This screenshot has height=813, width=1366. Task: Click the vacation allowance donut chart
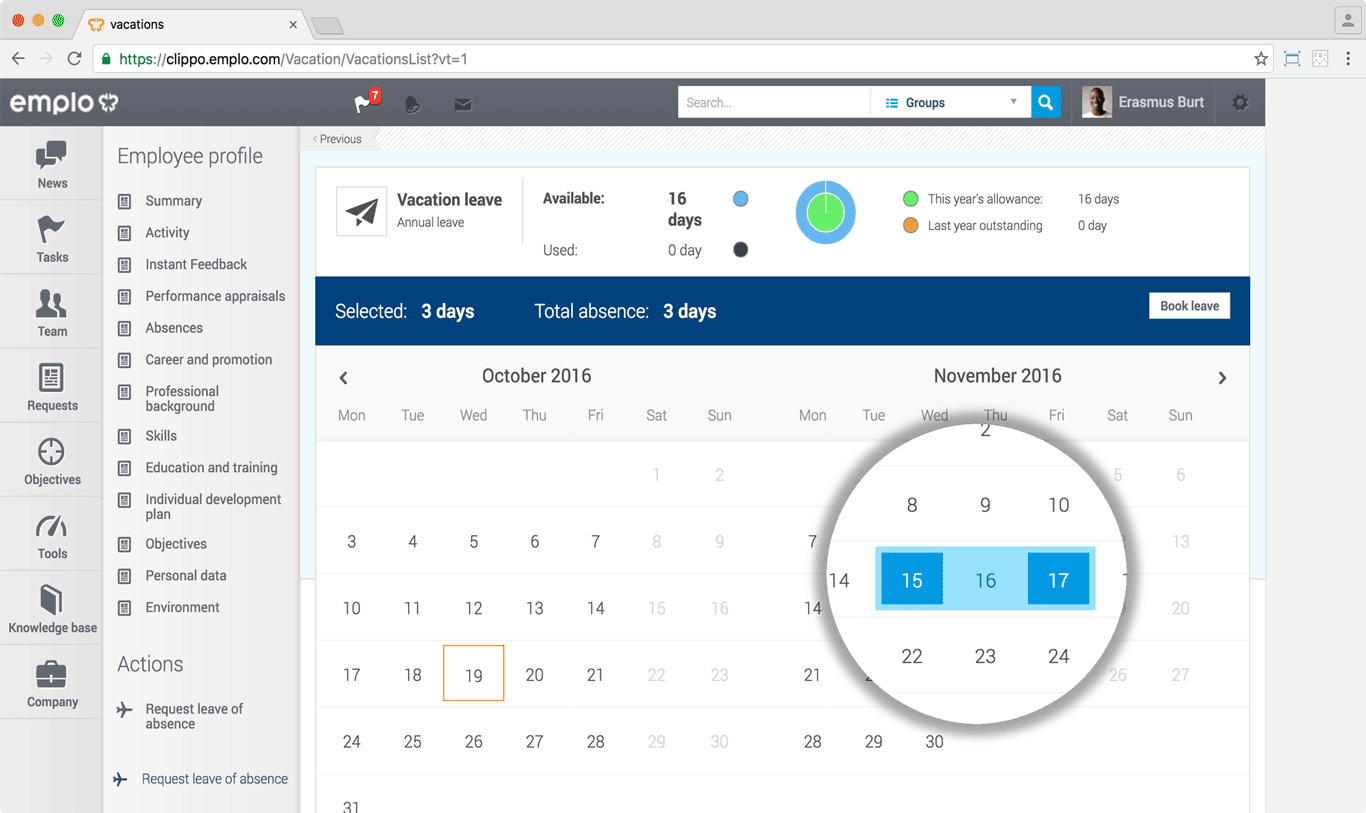tap(825, 212)
